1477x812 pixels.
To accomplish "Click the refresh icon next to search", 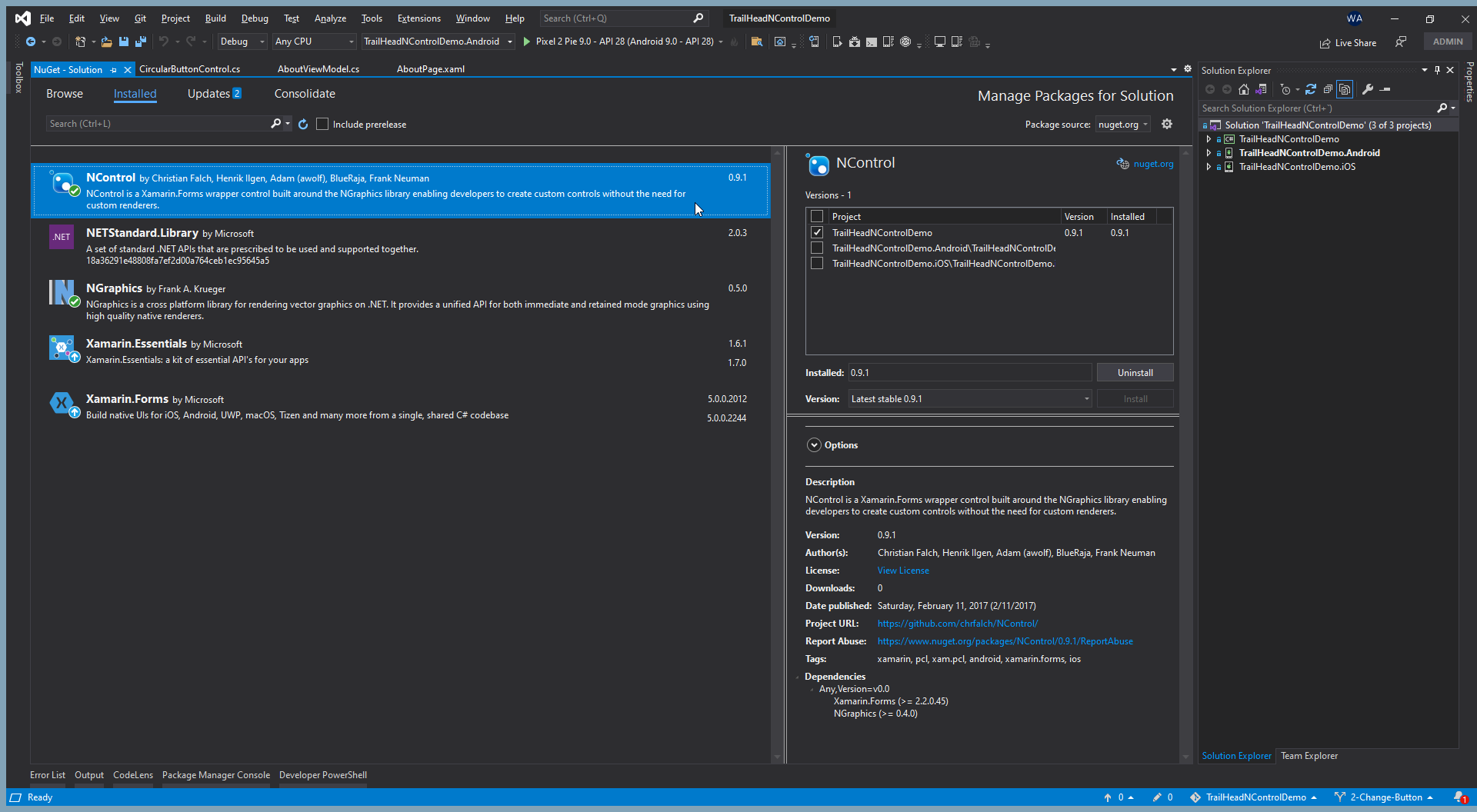I will [x=303, y=125].
